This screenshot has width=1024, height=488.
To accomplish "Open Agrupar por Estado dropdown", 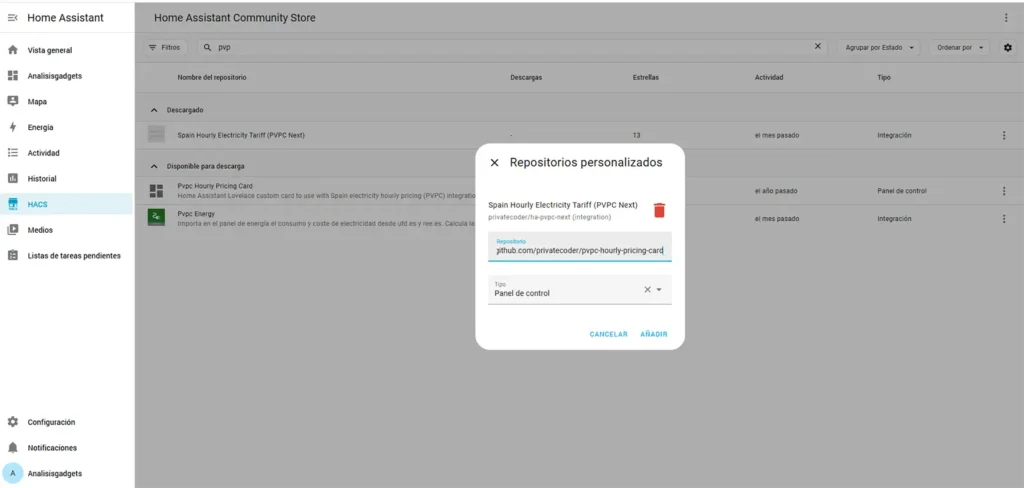I will tap(878, 48).
